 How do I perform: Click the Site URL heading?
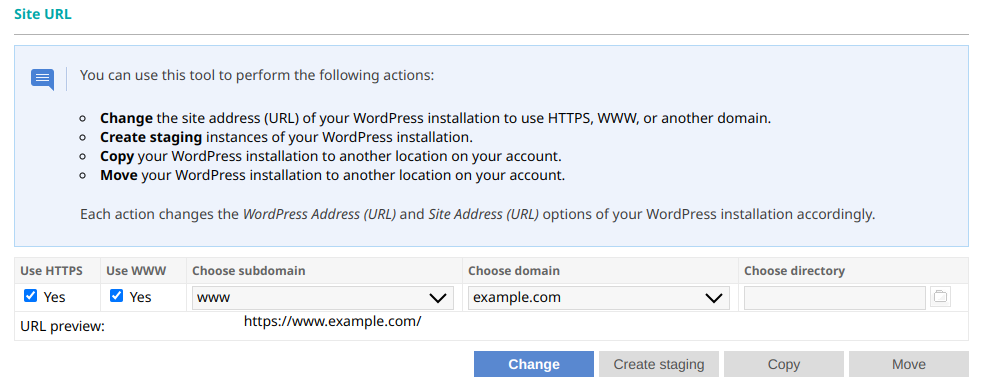coord(43,14)
